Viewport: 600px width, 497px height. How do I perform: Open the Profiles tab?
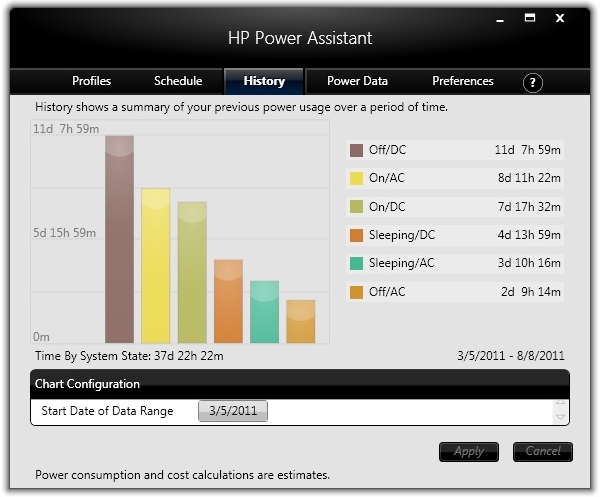pos(91,81)
